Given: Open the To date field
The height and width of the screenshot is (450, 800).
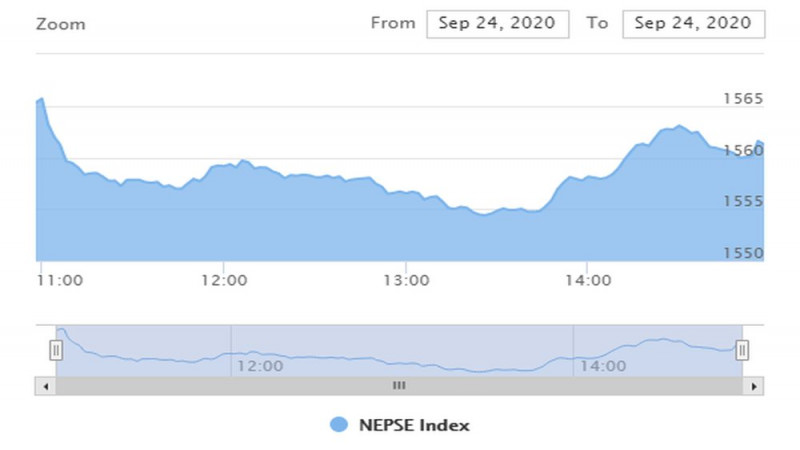Looking at the screenshot, I should 693,24.
